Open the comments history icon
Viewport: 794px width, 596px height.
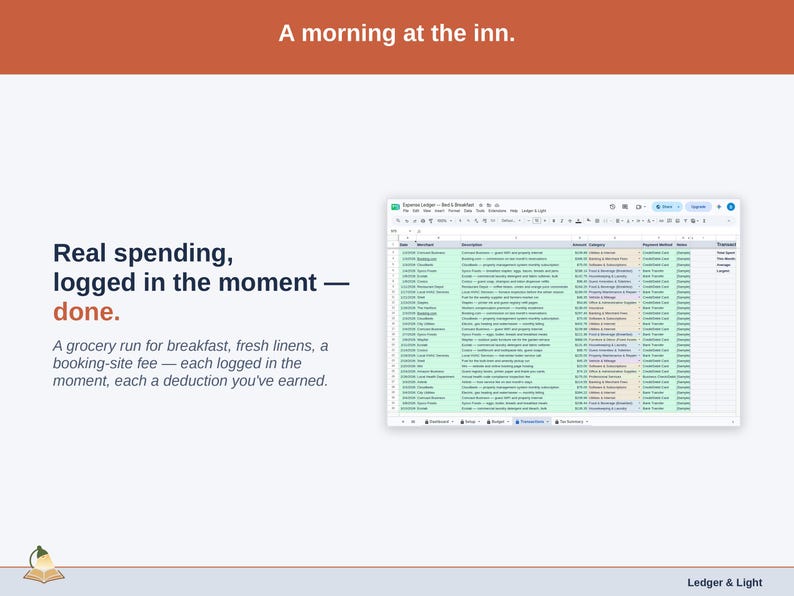pos(625,207)
